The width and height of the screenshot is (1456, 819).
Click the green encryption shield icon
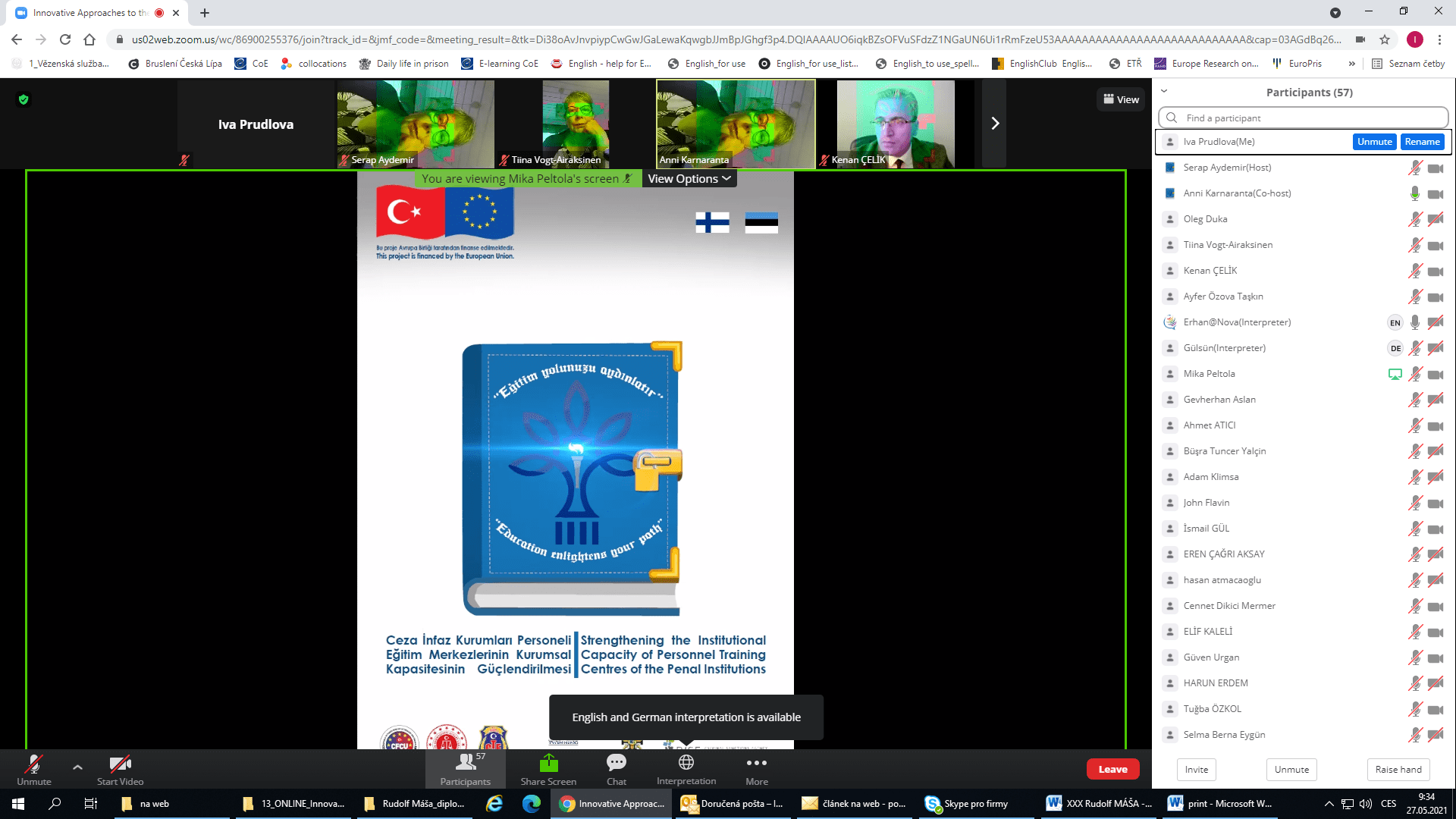24,99
